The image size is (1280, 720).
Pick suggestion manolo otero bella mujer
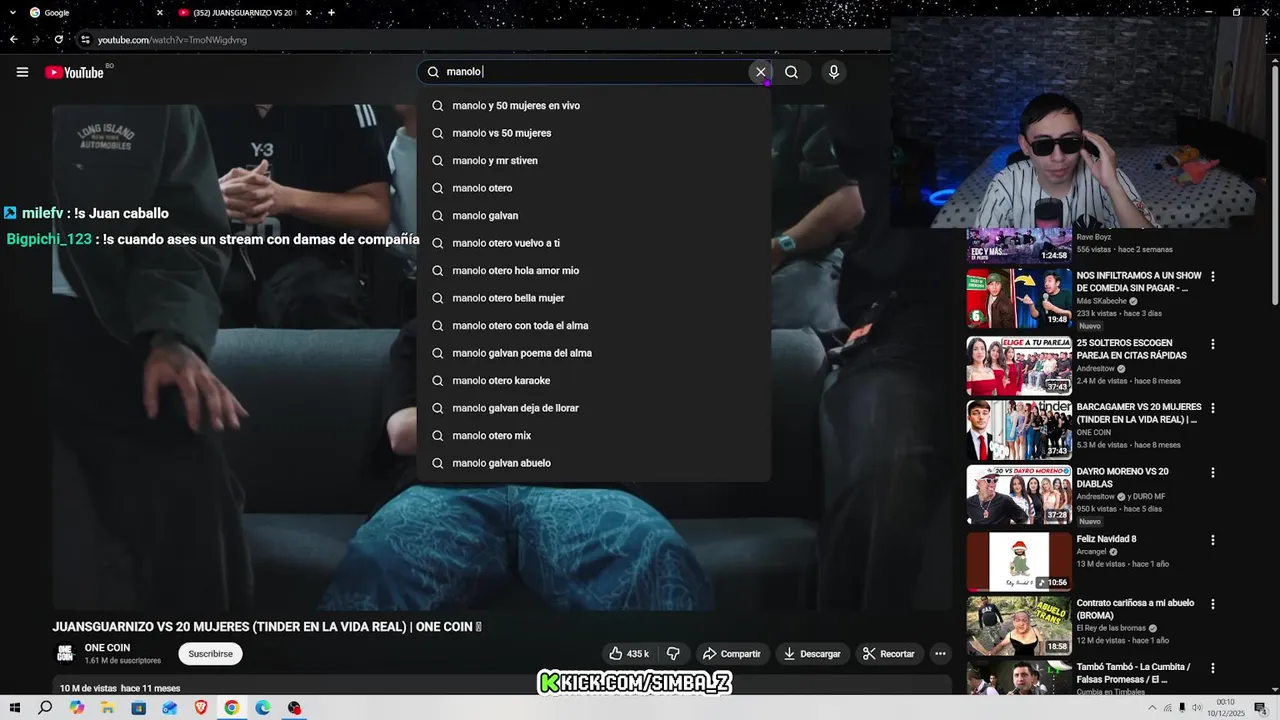[594, 298]
